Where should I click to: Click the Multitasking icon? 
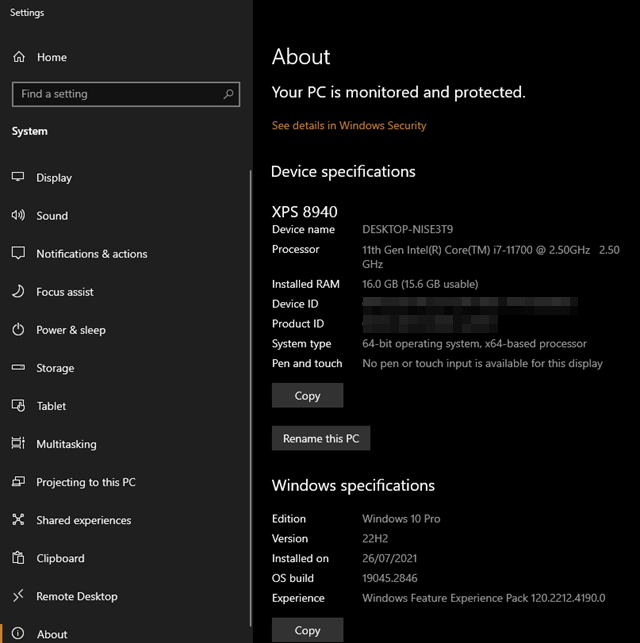tap(18, 443)
